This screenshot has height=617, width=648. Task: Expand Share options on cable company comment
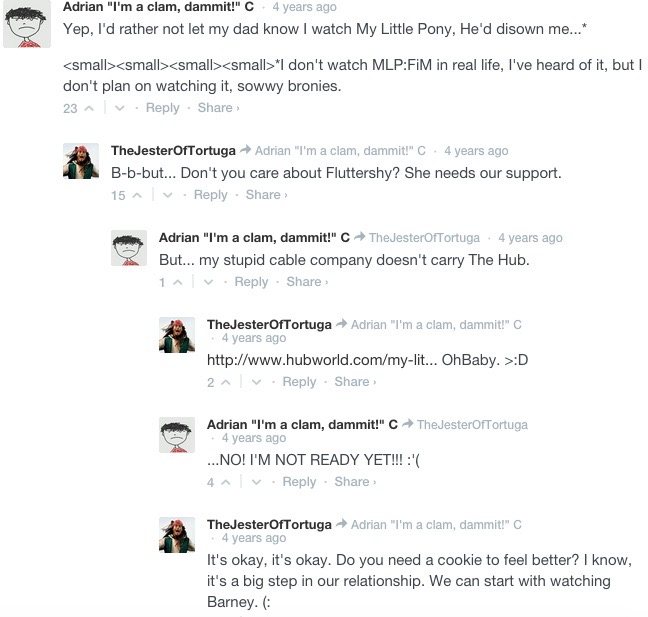307,282
